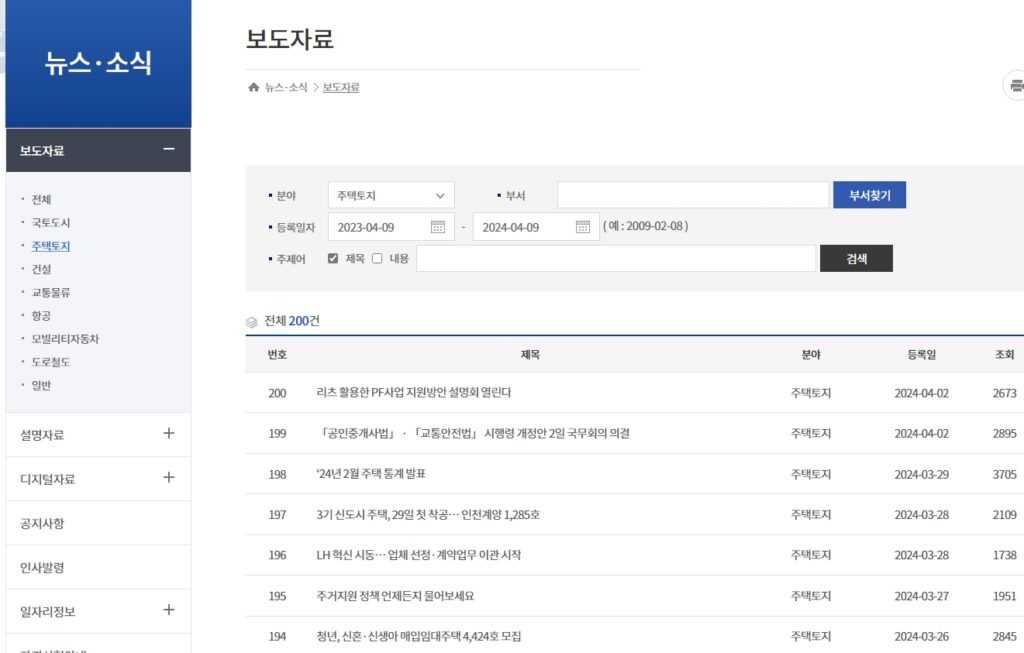Screen dimensions: 1024x653
Task: Collapse the 보도자료 section minus icon
Action: pyautogui.click(x=168, y=150)
